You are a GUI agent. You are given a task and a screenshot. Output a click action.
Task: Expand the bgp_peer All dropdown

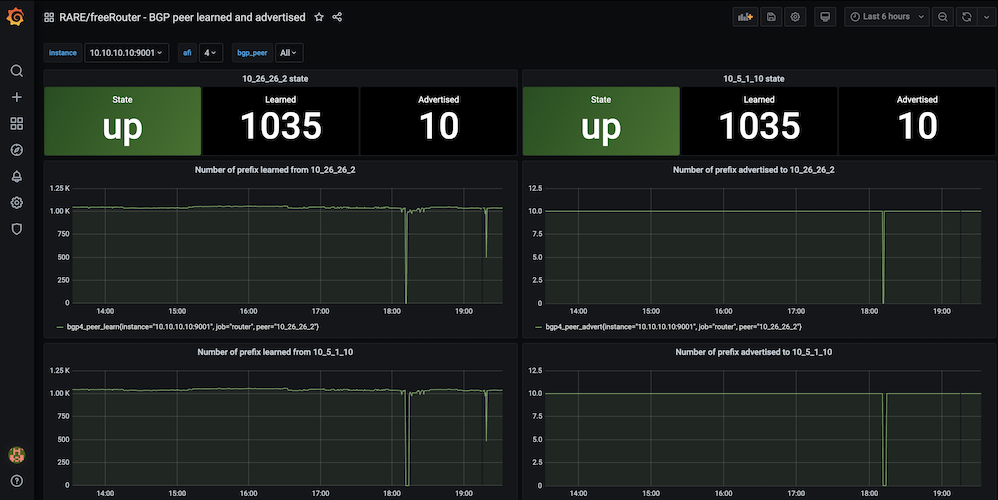289,53
